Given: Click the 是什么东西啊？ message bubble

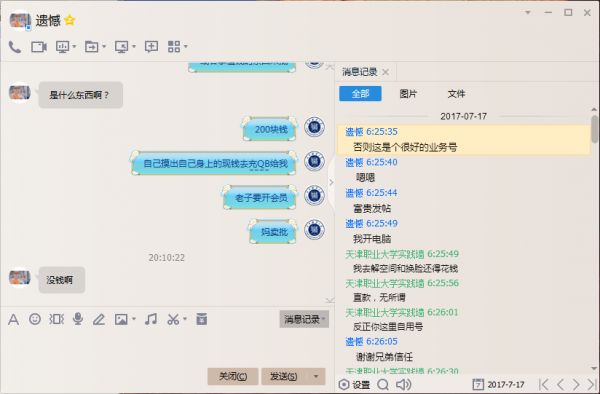Looking at the screenshot, I should click(81, 95).
